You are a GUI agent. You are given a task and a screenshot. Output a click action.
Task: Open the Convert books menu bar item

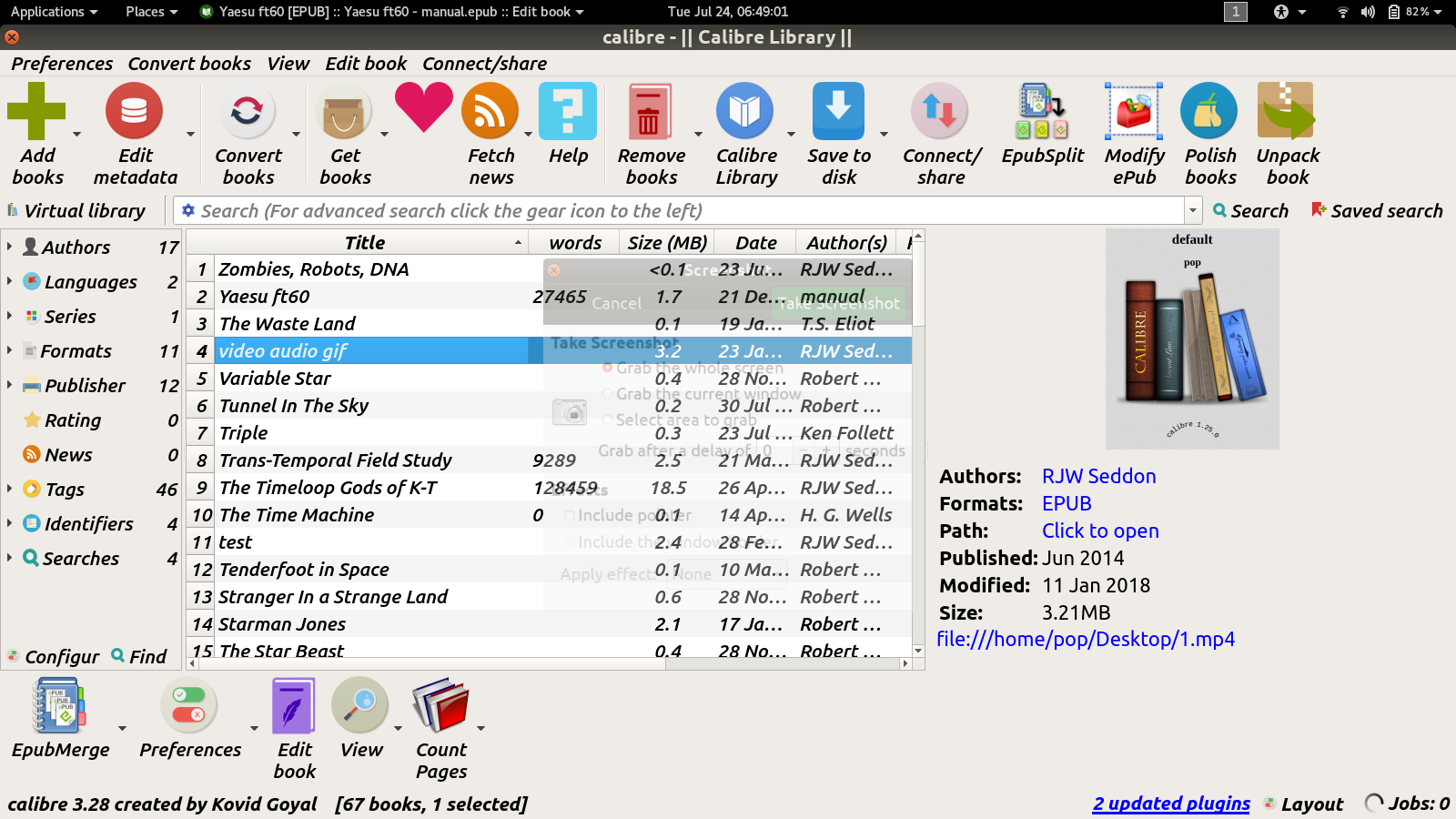tap(189, 64)
